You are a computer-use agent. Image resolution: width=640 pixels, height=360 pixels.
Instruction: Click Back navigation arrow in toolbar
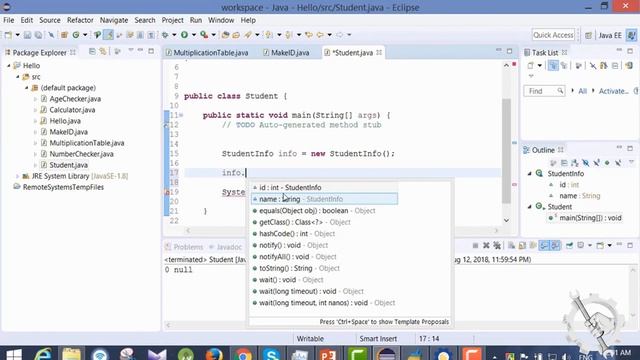(320, 35)
